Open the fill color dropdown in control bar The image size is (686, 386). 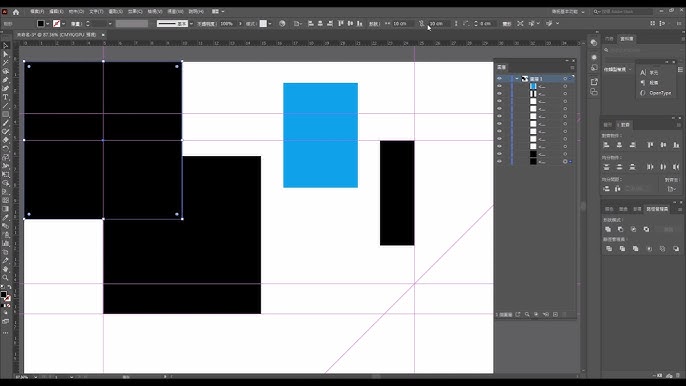point(48,24)
